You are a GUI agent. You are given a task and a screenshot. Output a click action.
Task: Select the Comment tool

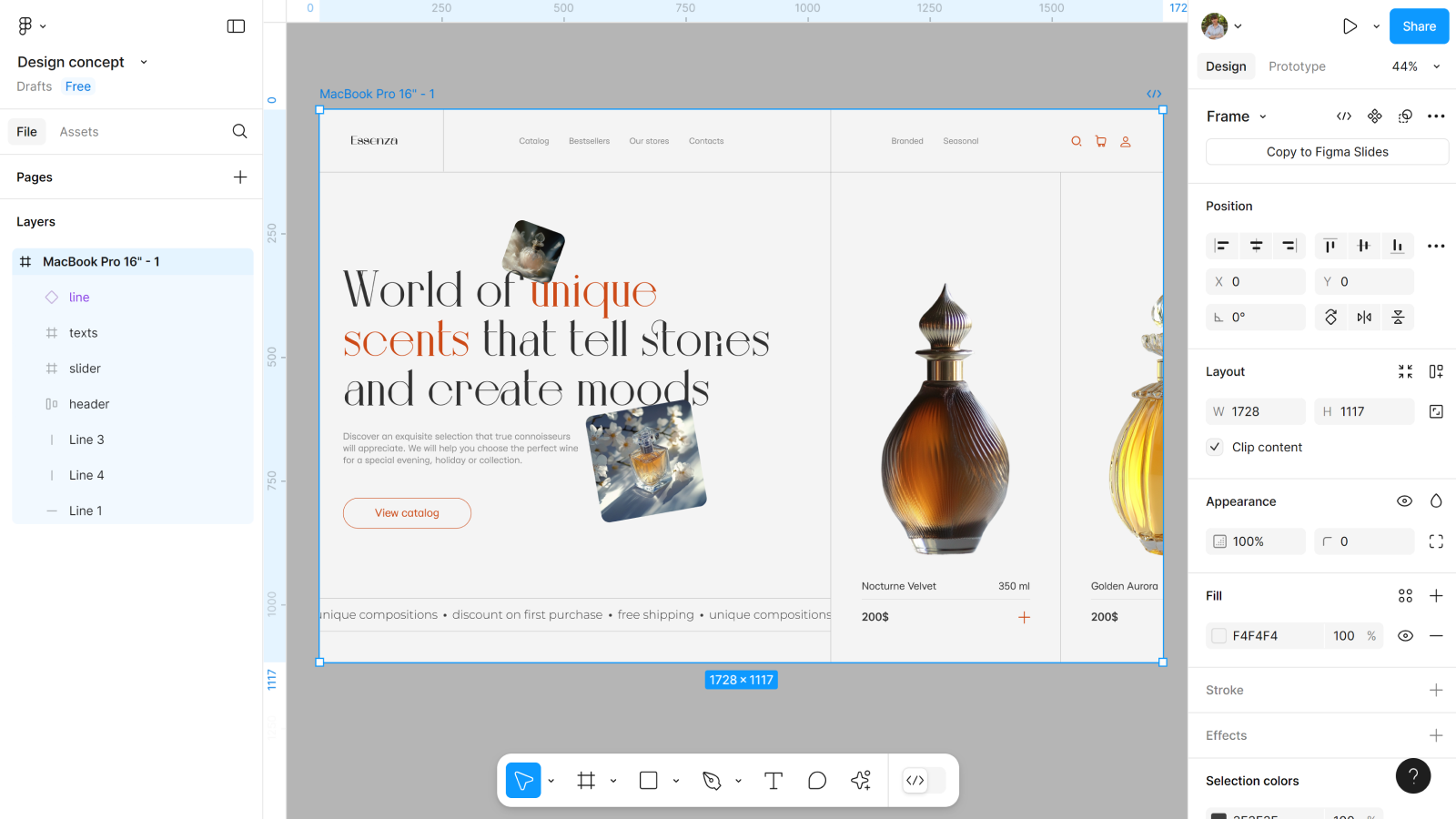point(817,781)
